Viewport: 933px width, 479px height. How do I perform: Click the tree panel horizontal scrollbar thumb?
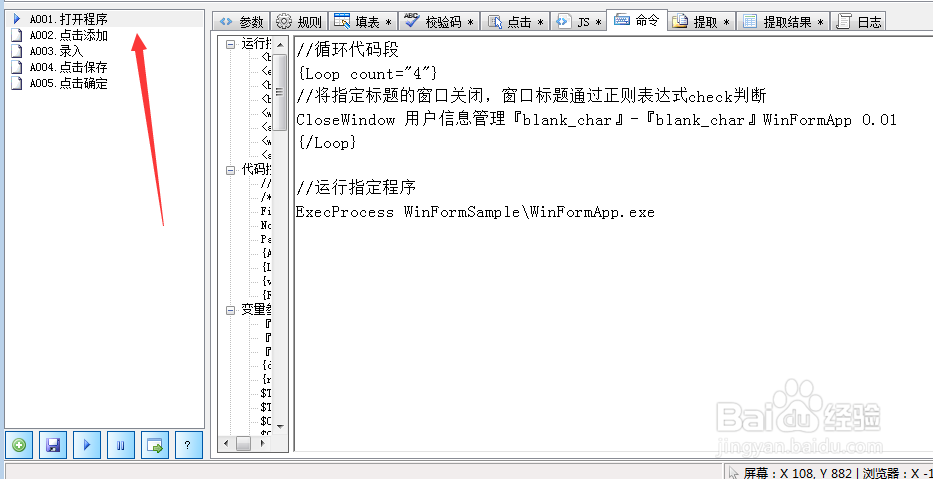click(x=243, y=444)
